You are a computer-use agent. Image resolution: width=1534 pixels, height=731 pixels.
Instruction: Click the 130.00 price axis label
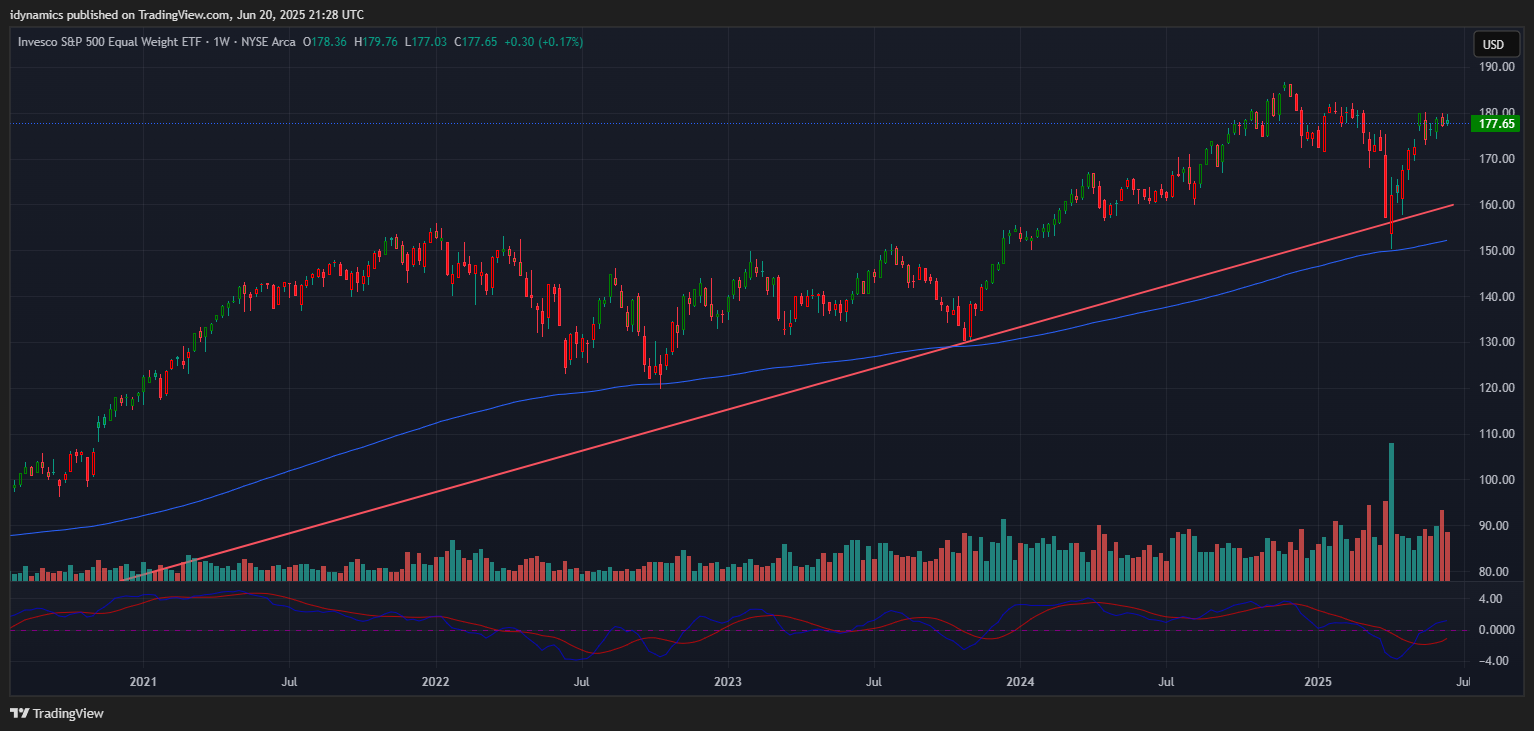[1497, 342]
